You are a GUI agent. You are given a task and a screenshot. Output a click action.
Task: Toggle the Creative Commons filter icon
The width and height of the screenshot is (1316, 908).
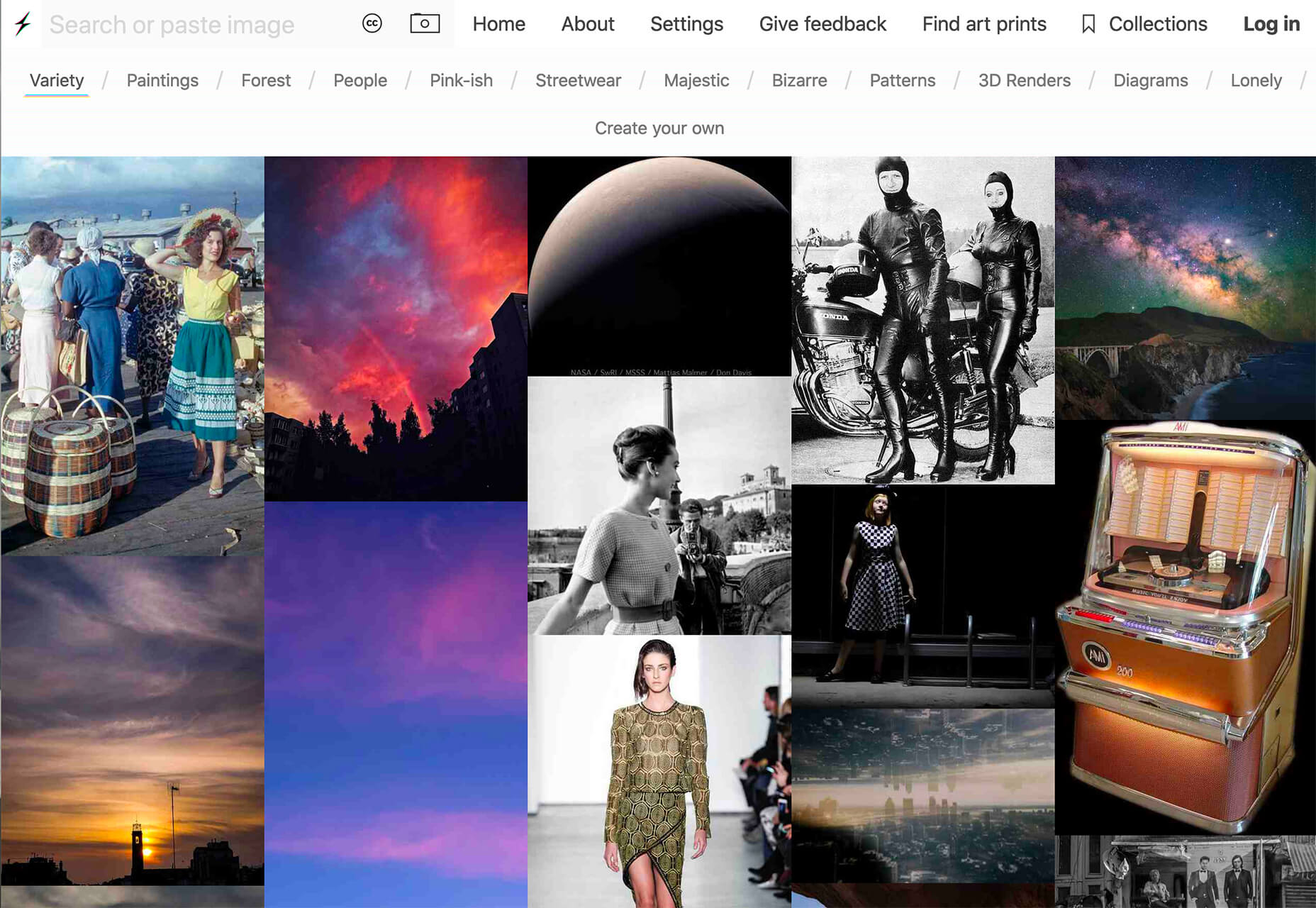tap(372, 24)
